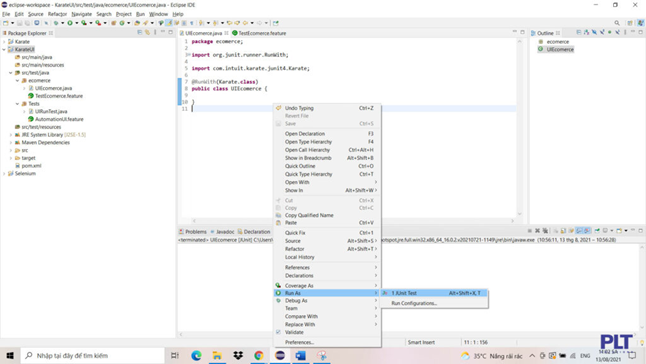This screenshot has width=646, height=364.
Task: Open the Quick Access search magnifier
Action: pos(617,23)
